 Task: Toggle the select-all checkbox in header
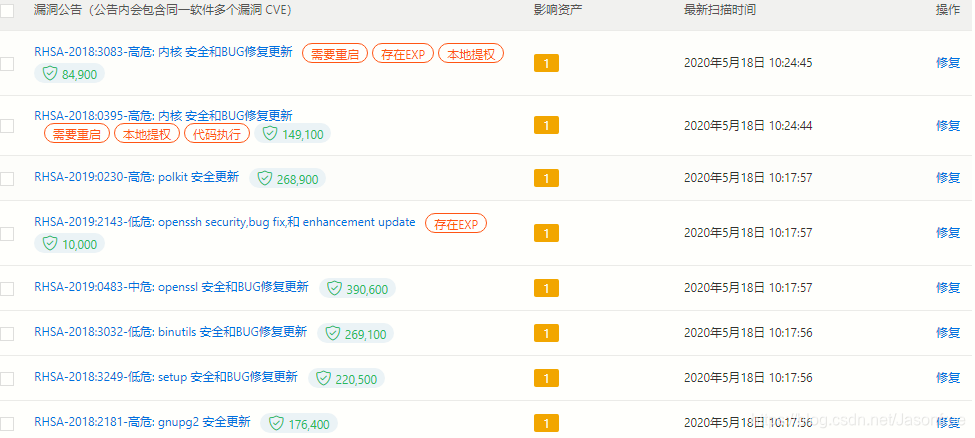[7, 11]
